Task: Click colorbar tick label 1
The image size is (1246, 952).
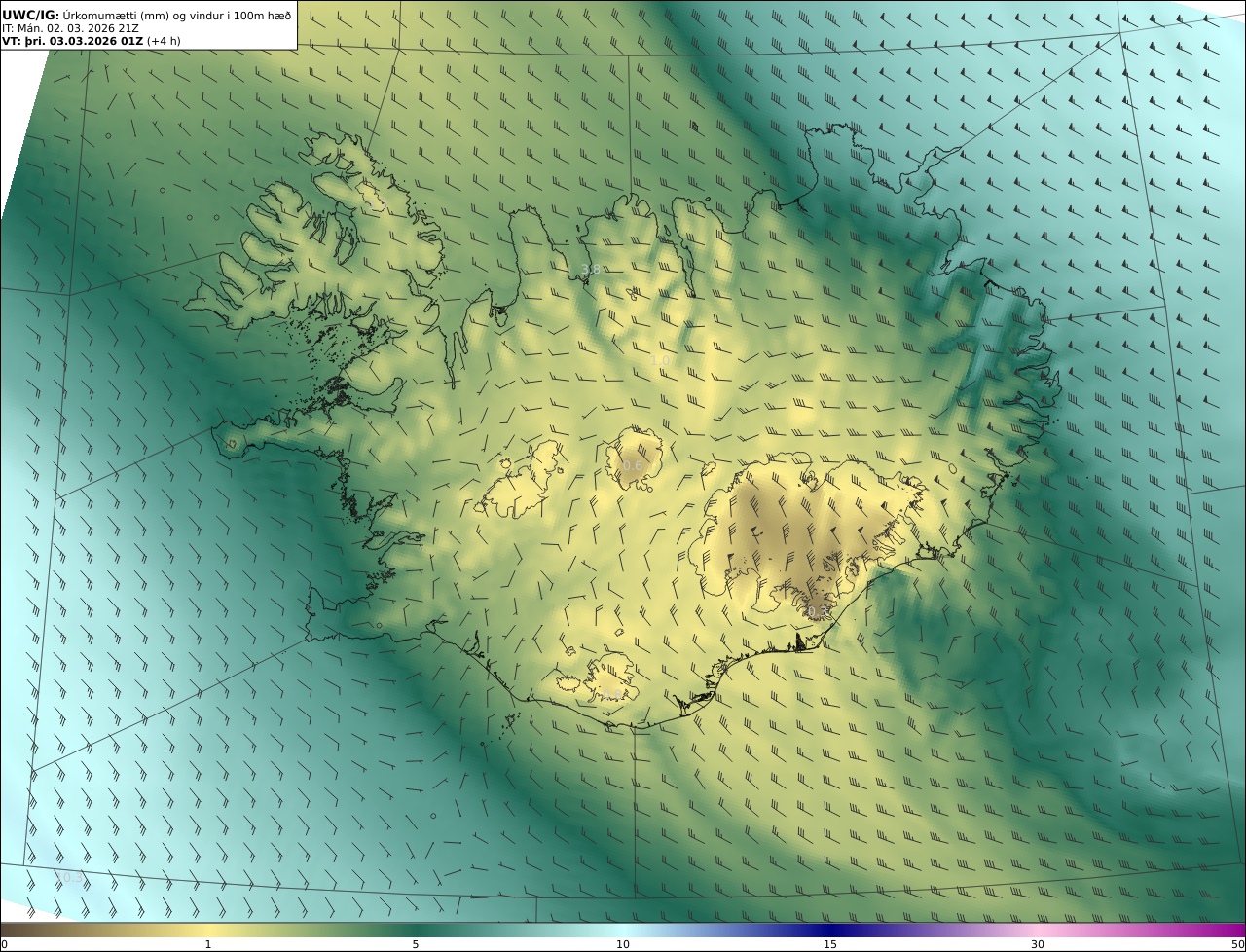Action: [x=207, y=944]
